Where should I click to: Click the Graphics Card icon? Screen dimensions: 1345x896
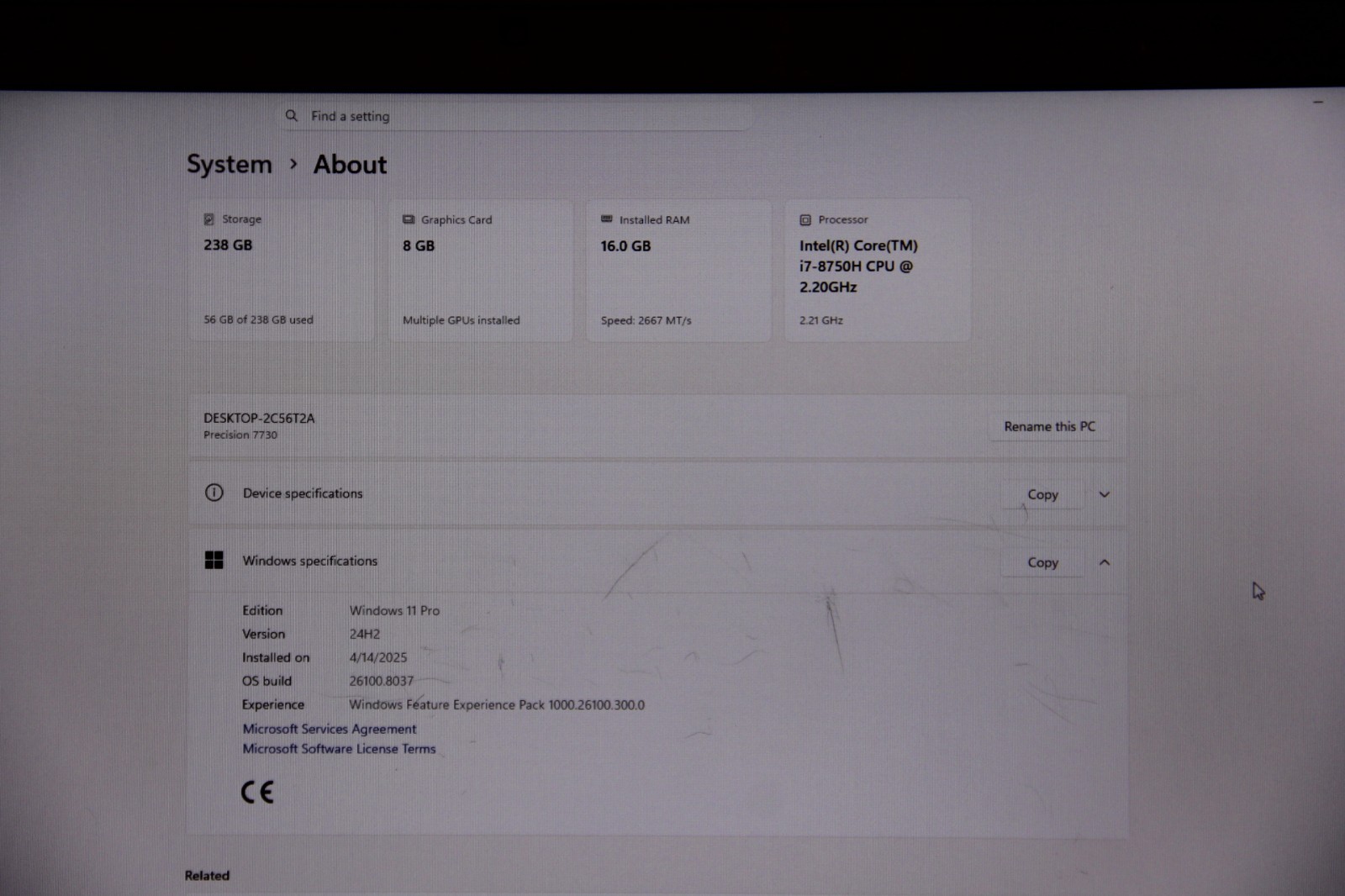[409, 219]
